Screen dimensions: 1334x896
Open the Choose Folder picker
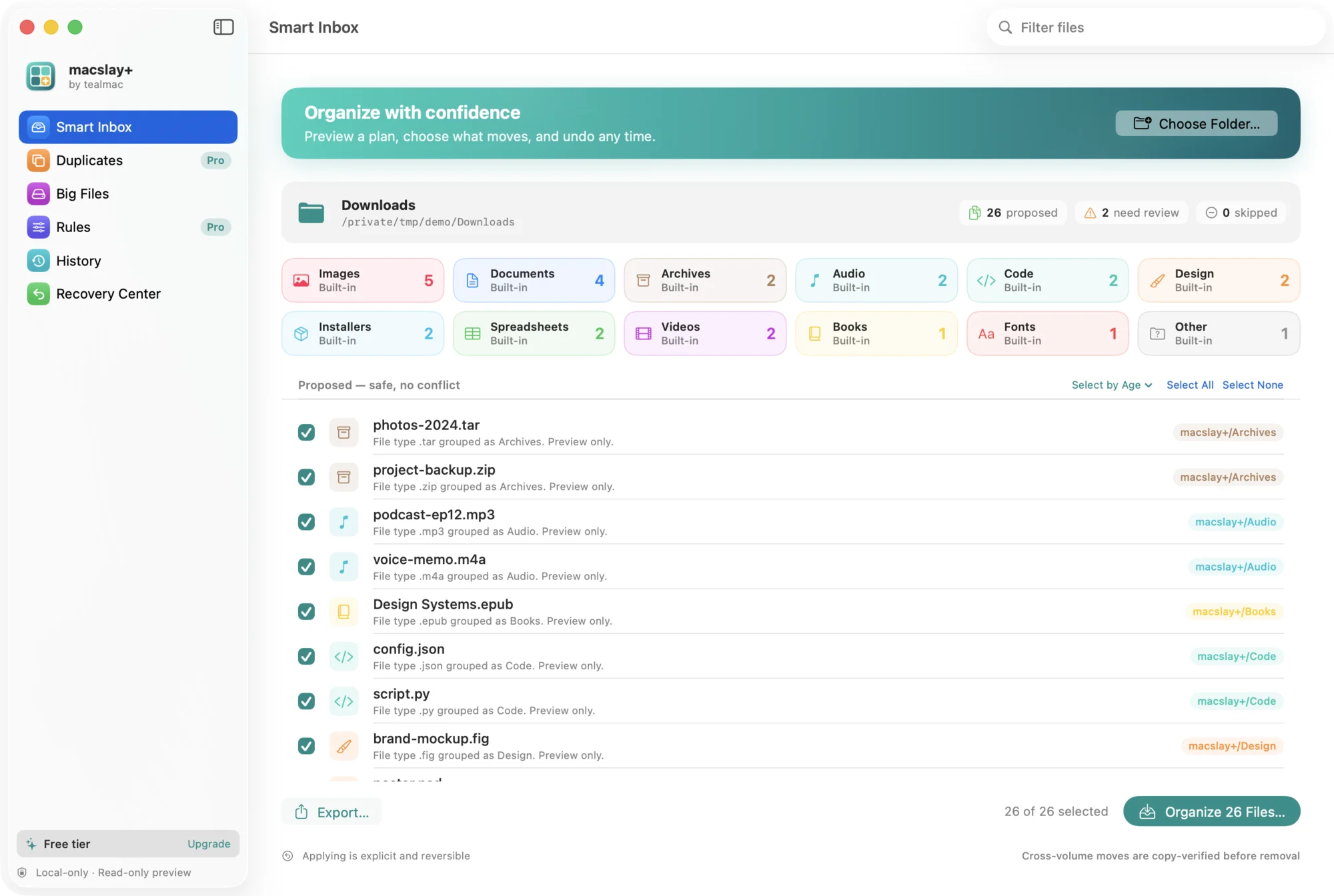[1197, 123]
